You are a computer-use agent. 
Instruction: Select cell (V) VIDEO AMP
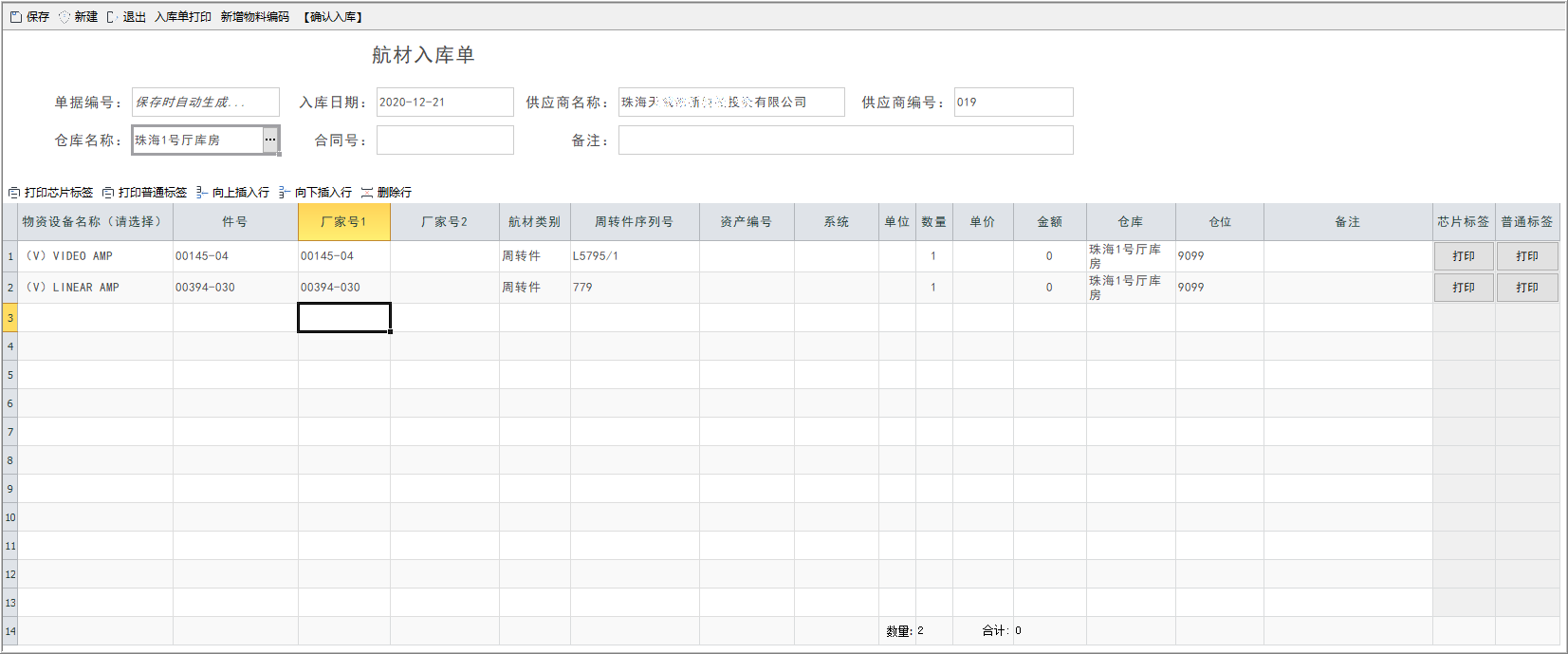tap(95, 256)
